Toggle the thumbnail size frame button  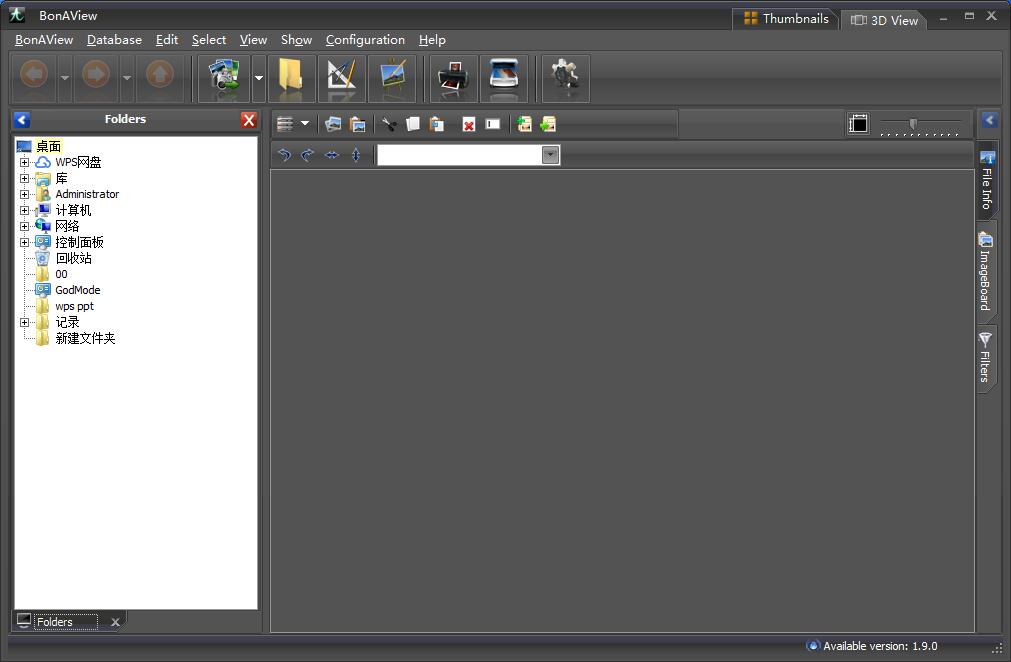(x=858, y=124)
